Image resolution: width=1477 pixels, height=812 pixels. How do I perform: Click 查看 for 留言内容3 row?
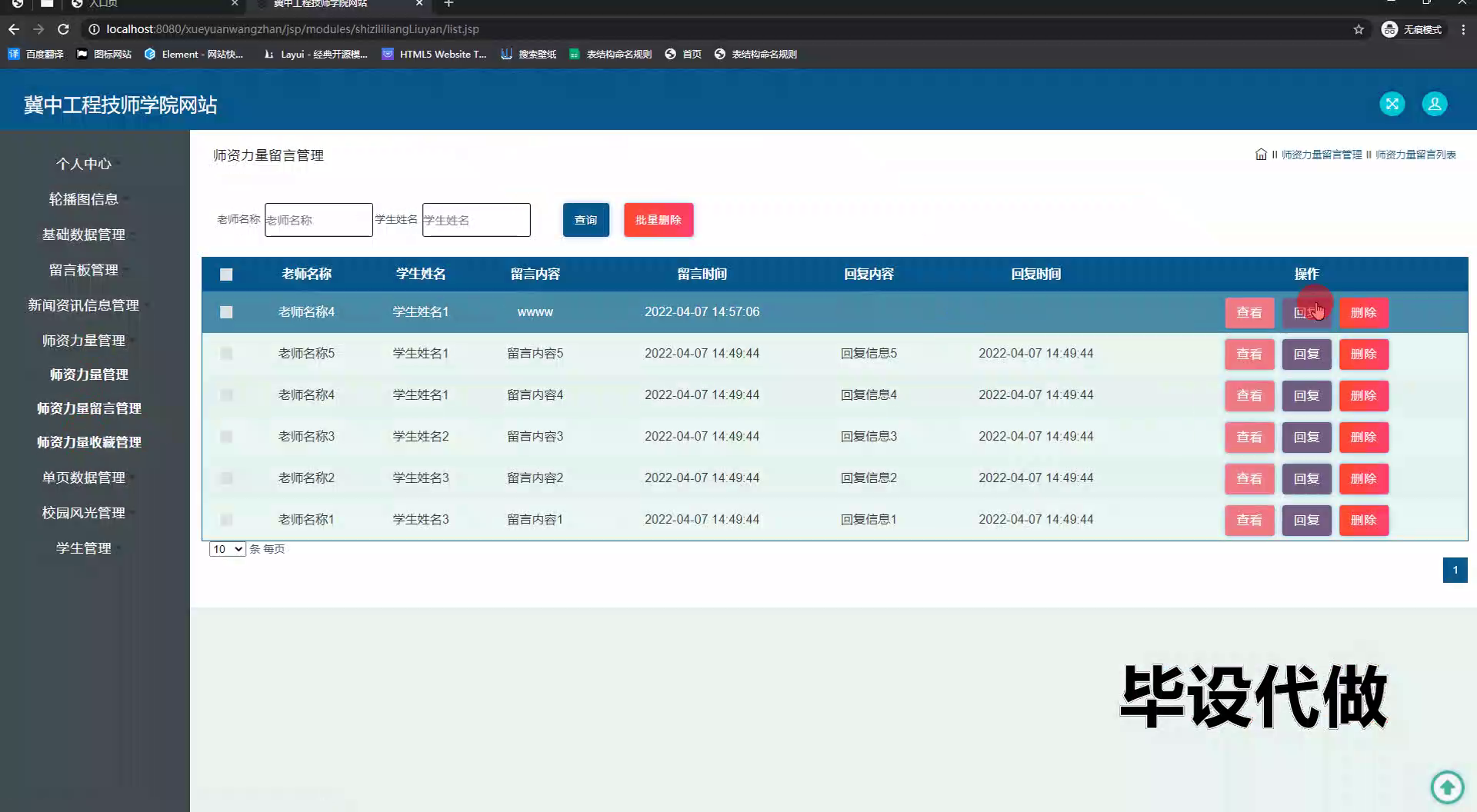pos(1249,438)
